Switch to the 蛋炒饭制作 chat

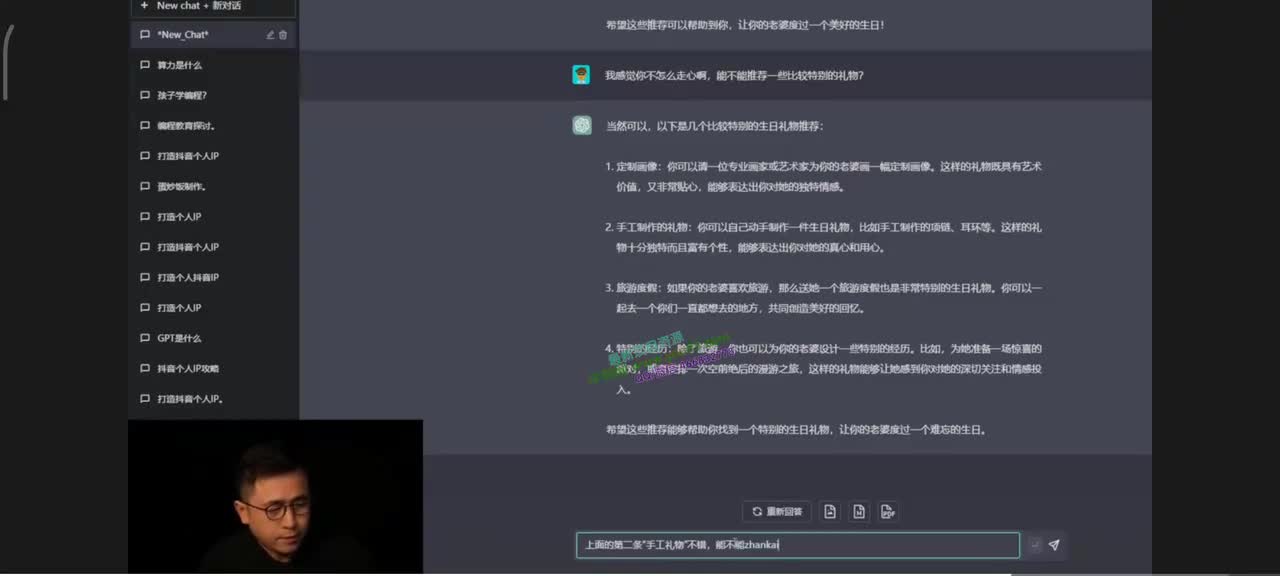point(182,187)
